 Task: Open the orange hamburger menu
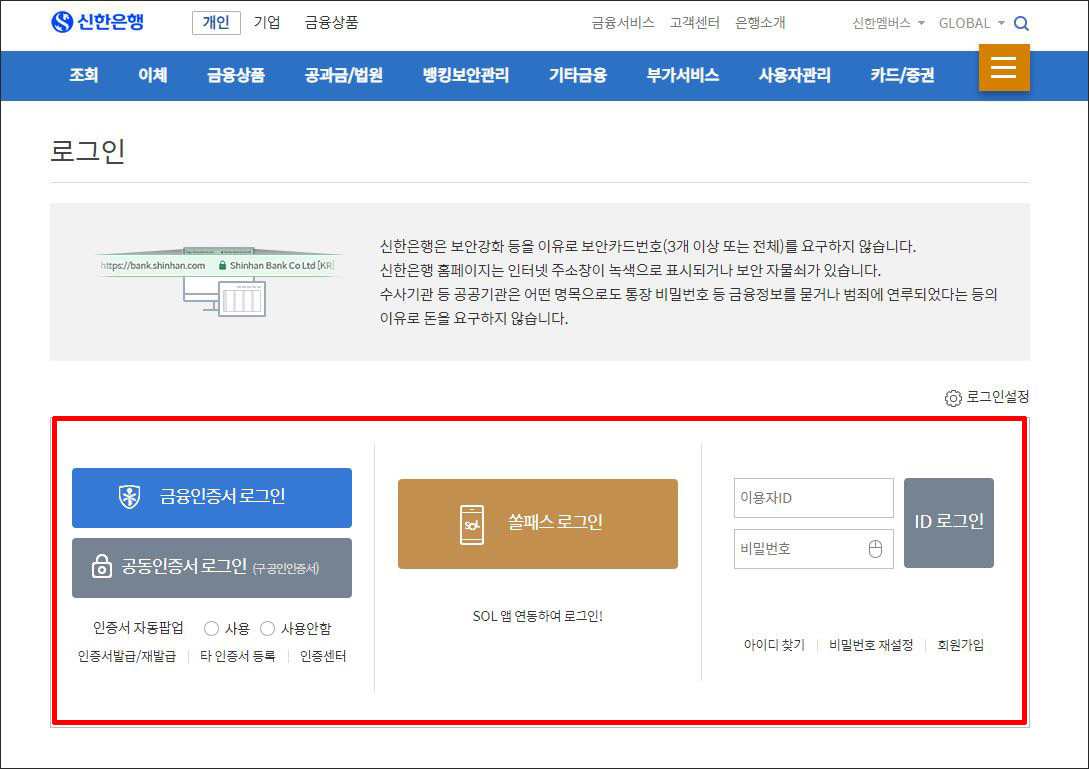click(1004, 67)
